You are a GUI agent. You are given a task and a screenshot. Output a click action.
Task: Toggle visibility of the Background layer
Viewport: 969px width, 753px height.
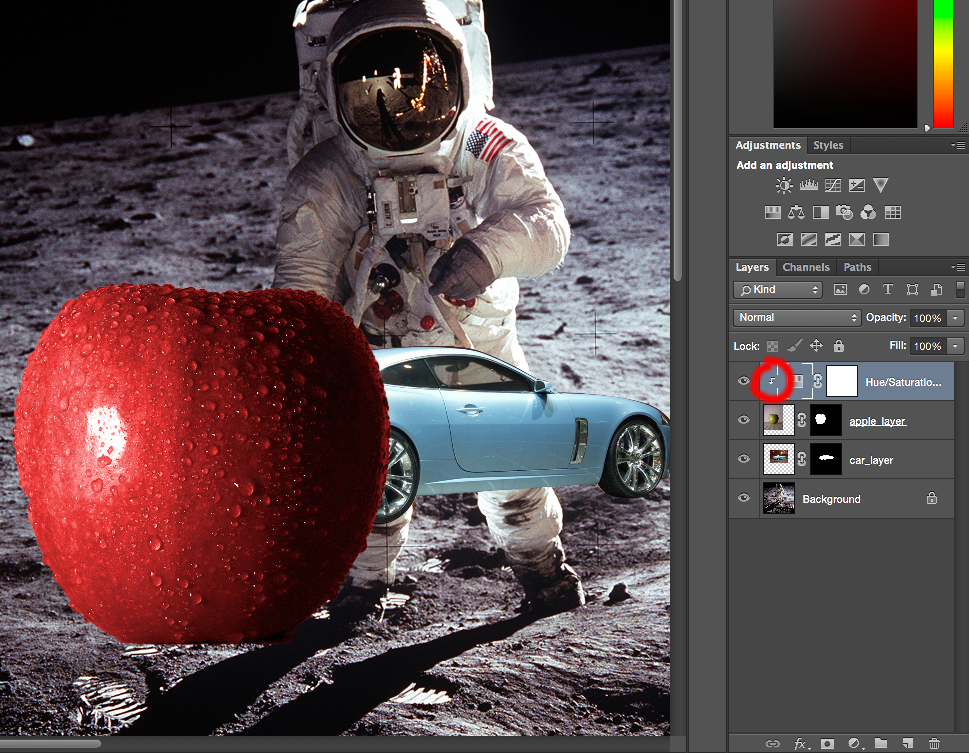(743, 498)
